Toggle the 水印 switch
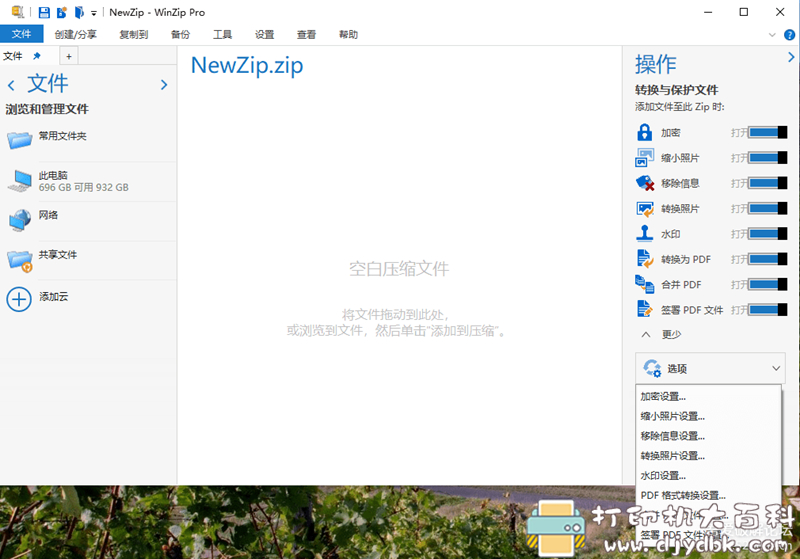The image size is (800, 559). pyautogui.click(x=768, y=234)
